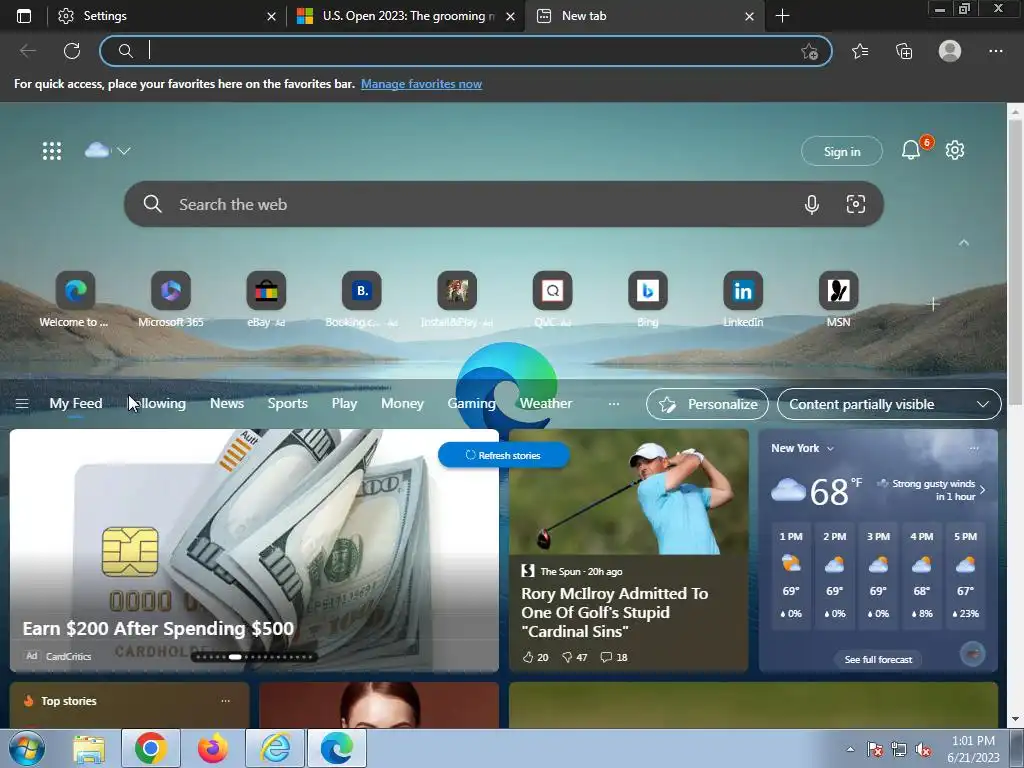Open comments on Rory McIlroy story
The image size is (1024, 768).
click(614, 658)
